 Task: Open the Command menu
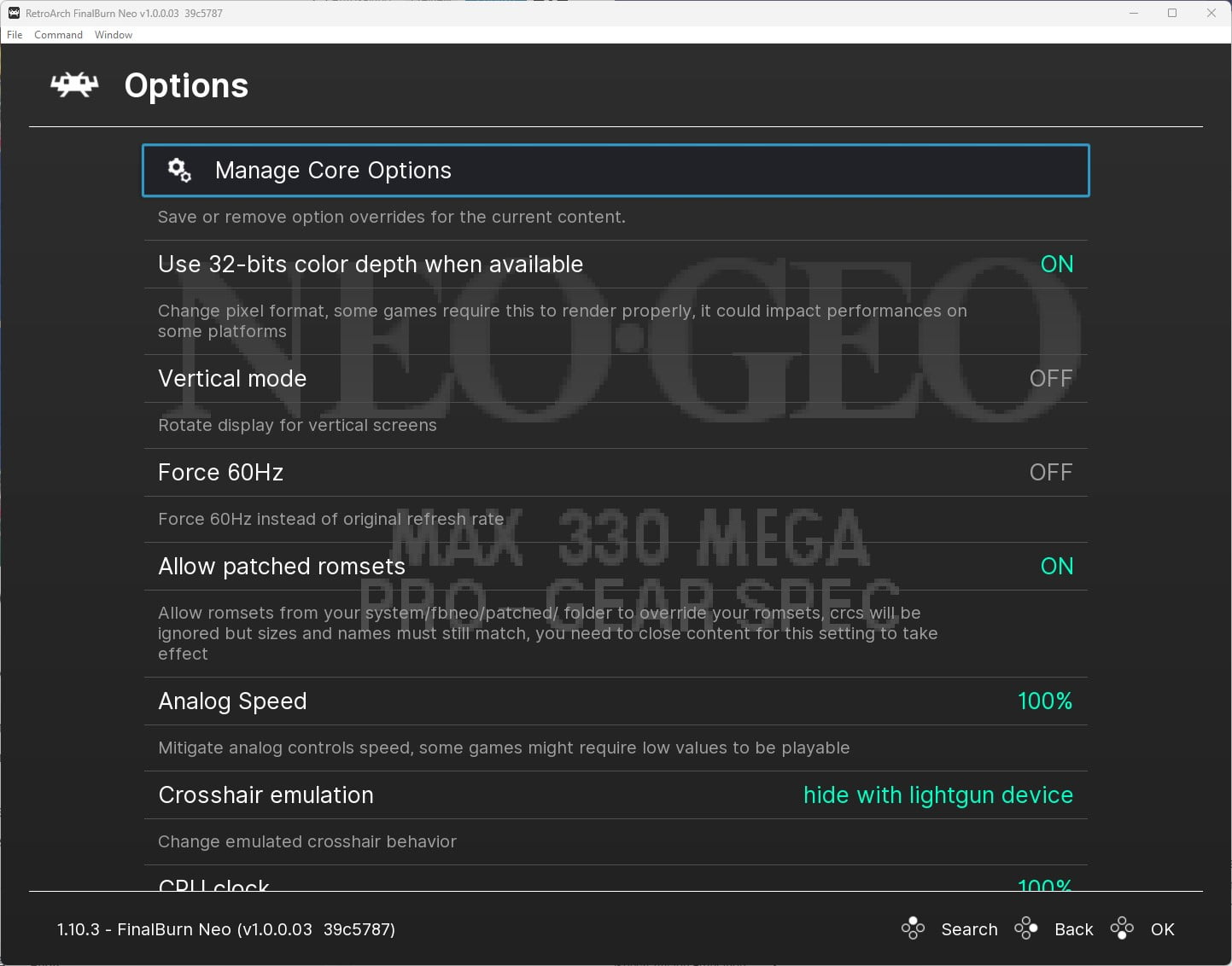click(57, 34)
